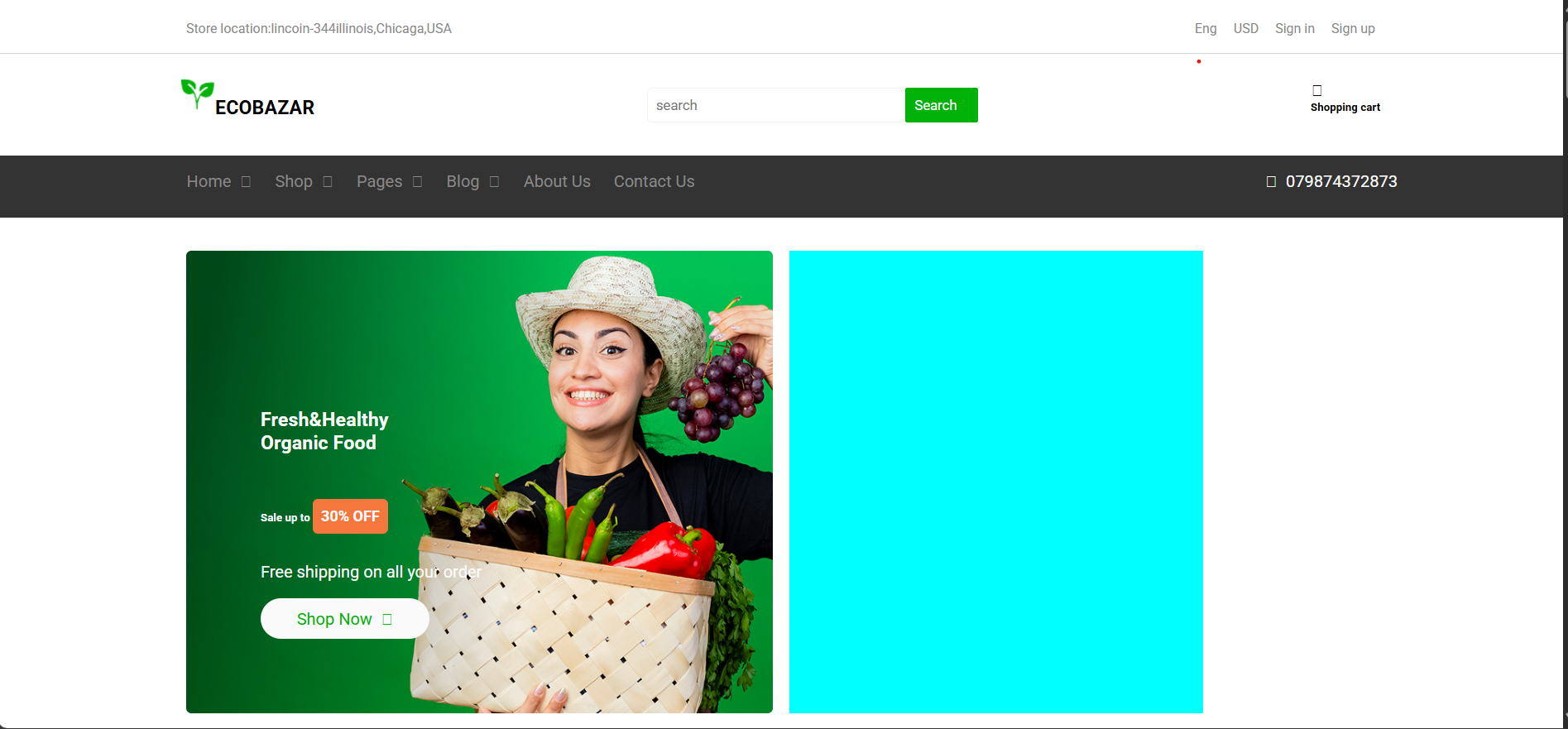
Task: Go to the Contact Us page
Action: point(654,181)
